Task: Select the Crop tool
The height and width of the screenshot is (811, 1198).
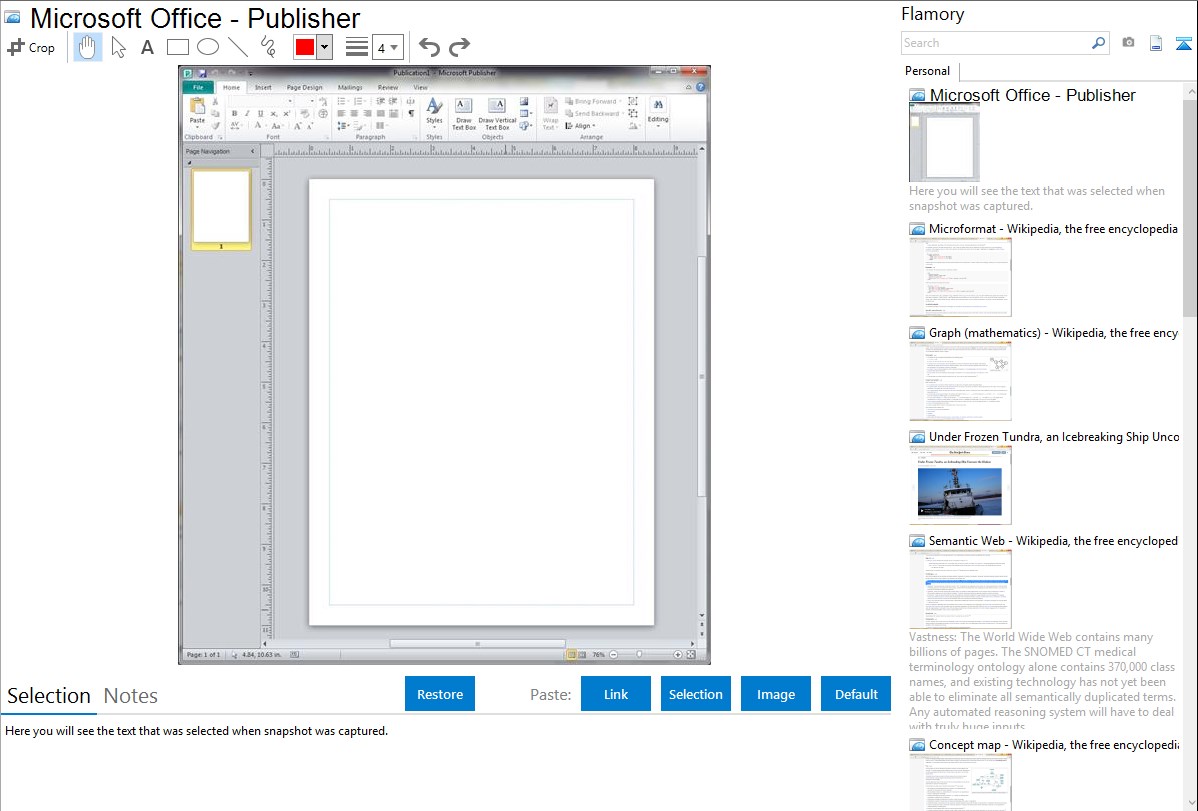Action: (31, 47)
